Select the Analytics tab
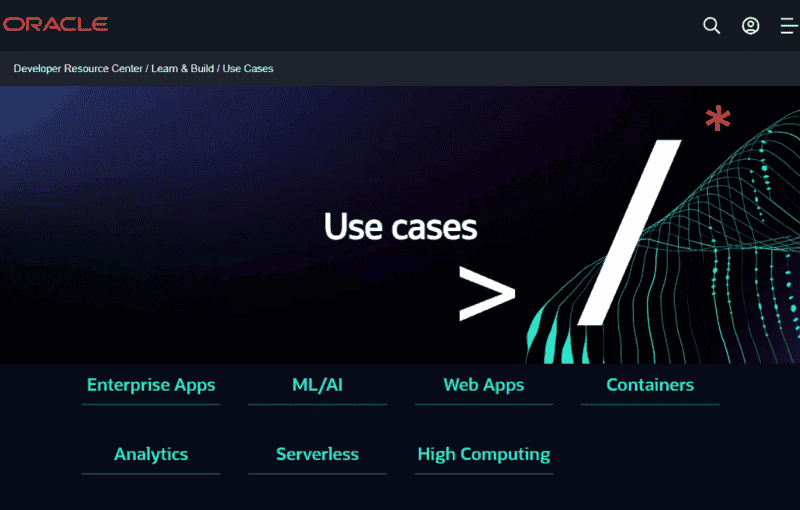 pos(151,454)
